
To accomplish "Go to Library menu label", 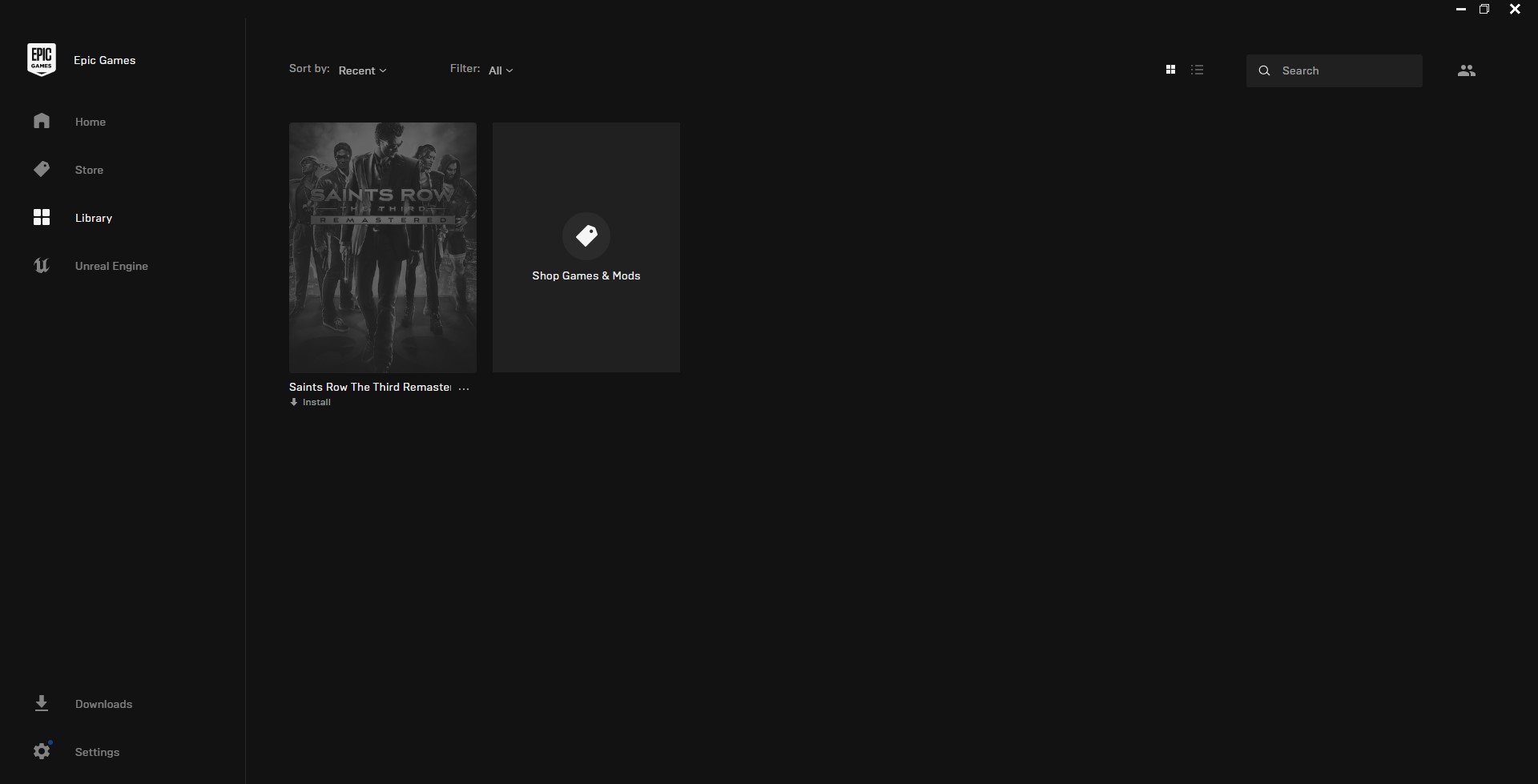I will click(94, 218).
